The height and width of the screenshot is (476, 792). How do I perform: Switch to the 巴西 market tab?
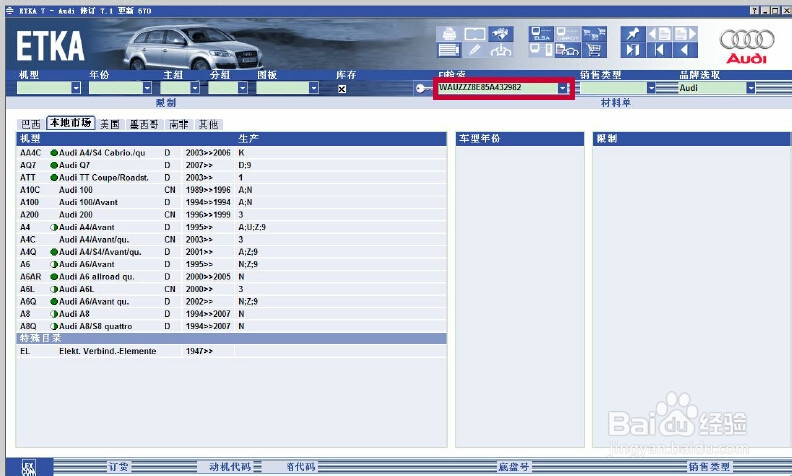(x=30, y=124)
